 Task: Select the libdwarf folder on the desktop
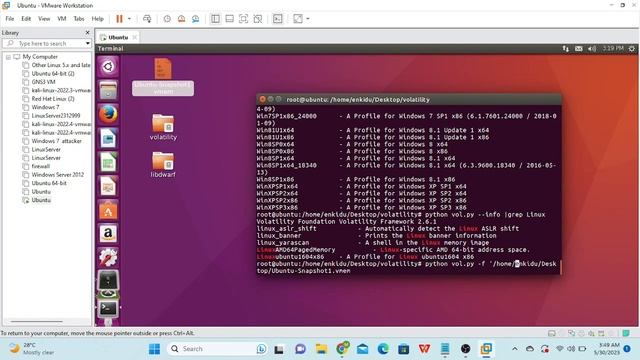click(x=163, y=164)
